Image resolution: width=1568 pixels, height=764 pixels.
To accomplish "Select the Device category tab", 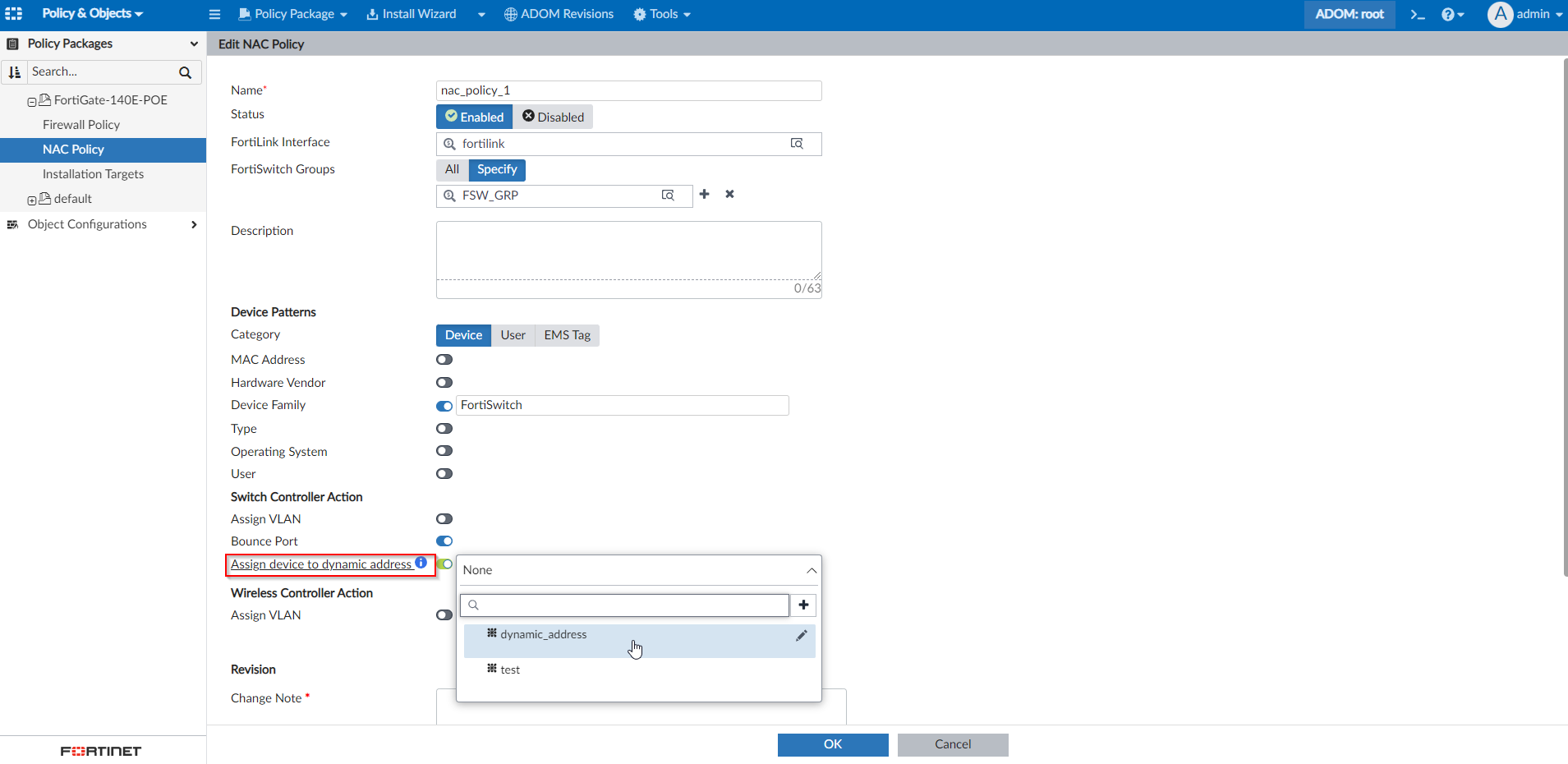I will click(463, 335).
